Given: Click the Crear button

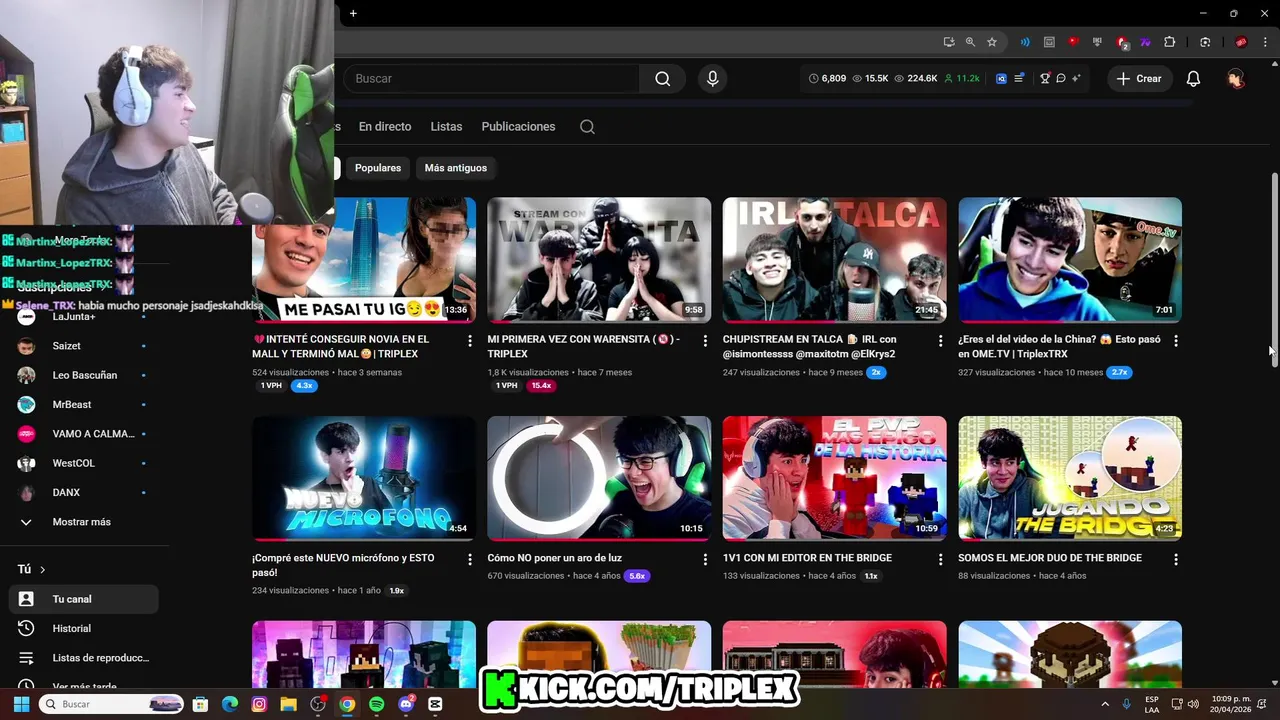Looking at the screenshot, I should click(x=1139, y=78).
